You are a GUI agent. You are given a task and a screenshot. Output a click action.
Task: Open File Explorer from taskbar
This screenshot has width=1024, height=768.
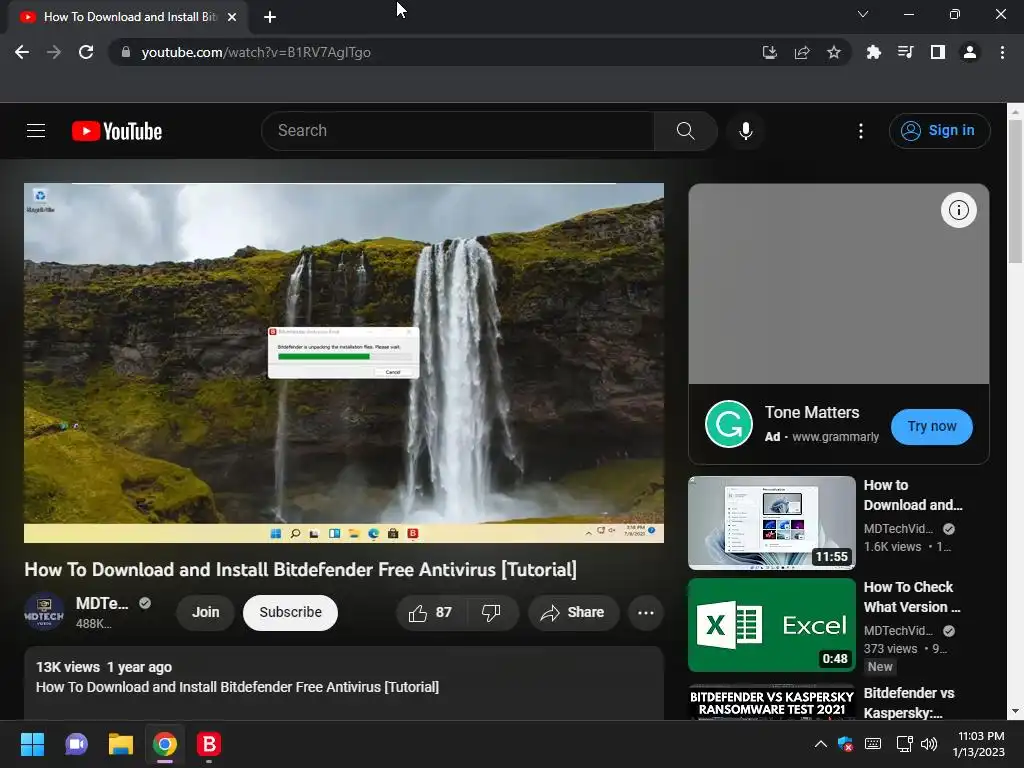[121, 744]
